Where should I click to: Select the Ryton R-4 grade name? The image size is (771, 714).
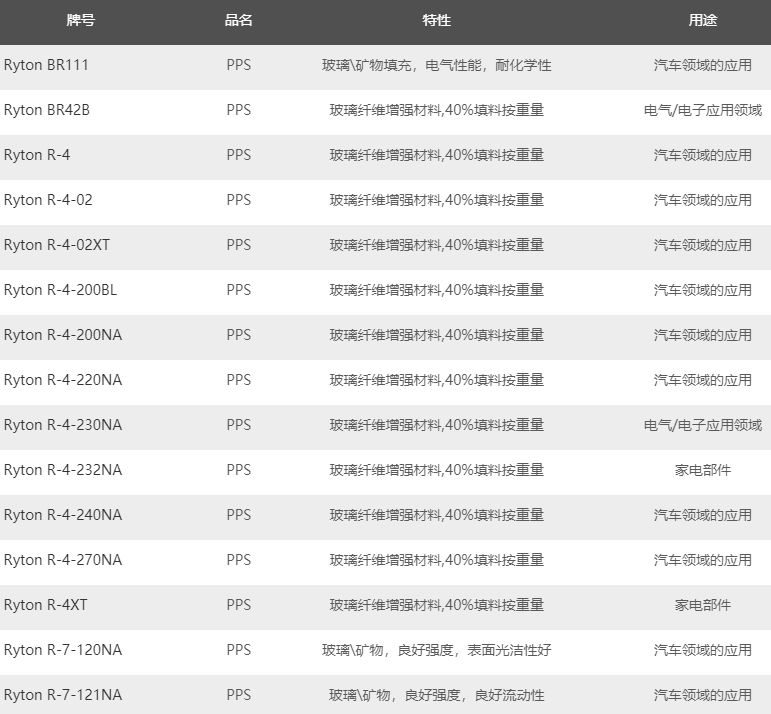pos(37,155)
